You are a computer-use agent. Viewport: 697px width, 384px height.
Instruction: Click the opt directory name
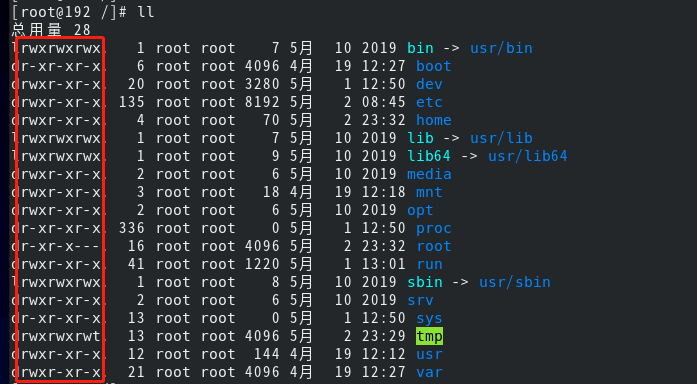(x=421, y=210)
